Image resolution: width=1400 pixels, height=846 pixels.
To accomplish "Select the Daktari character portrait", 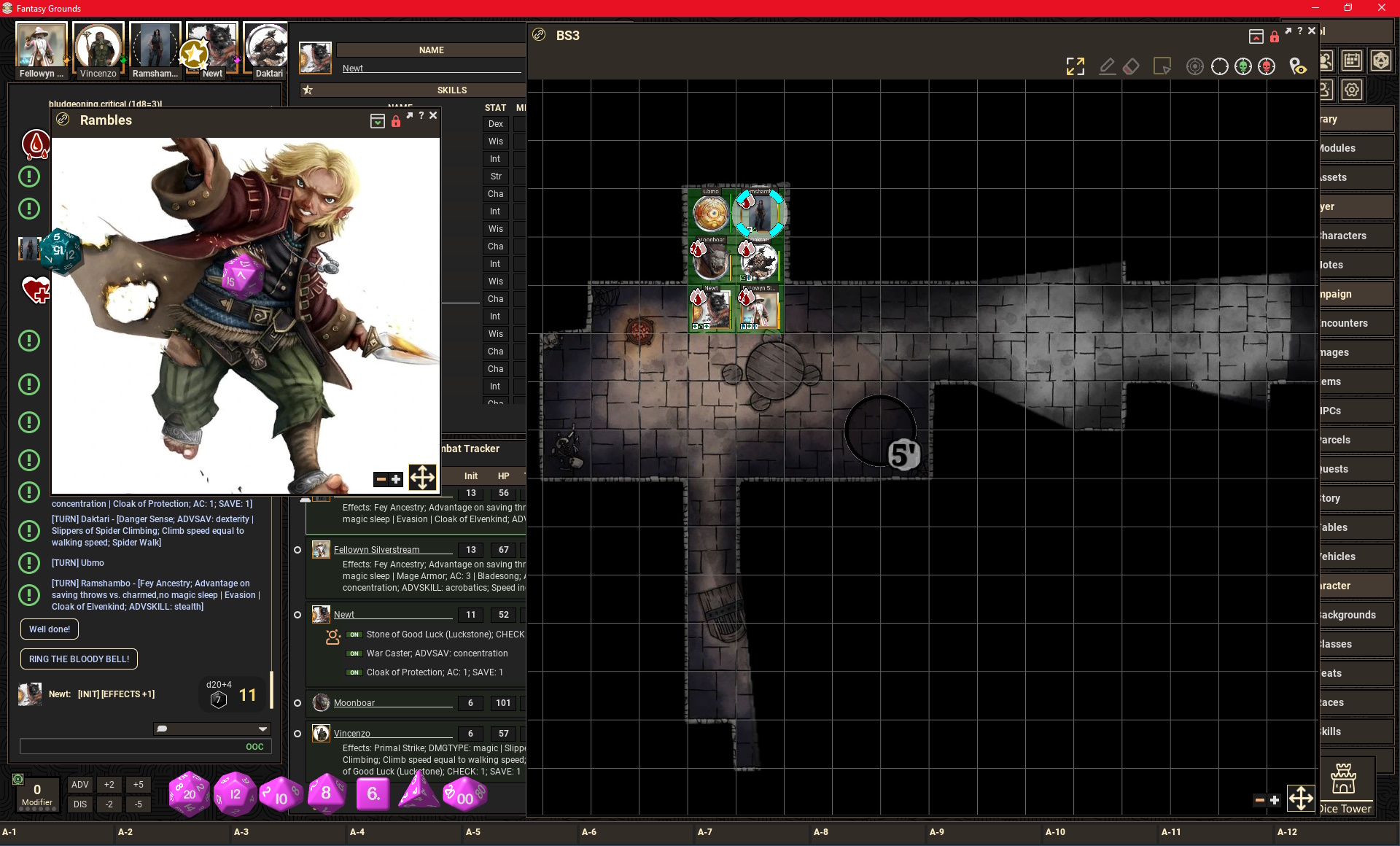I will pos(268,50).
